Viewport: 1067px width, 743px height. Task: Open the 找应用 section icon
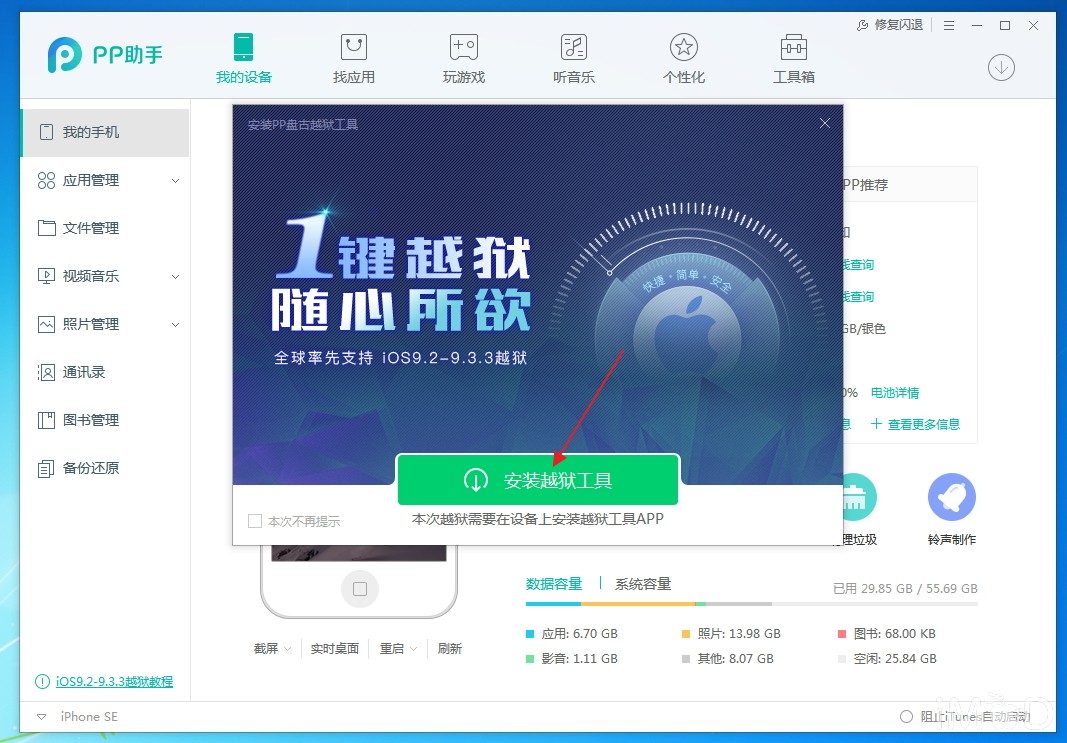(353, 48)
